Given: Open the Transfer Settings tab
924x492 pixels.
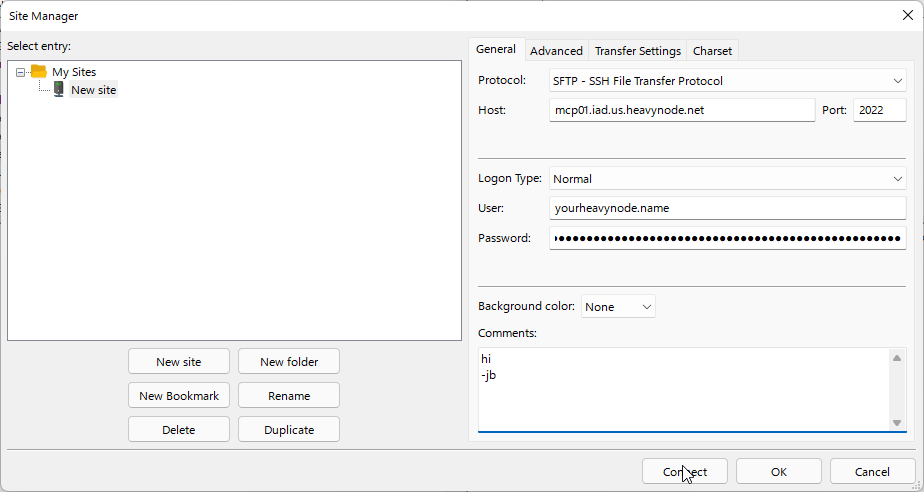Looking at the screenshot, I should [637, 51].
